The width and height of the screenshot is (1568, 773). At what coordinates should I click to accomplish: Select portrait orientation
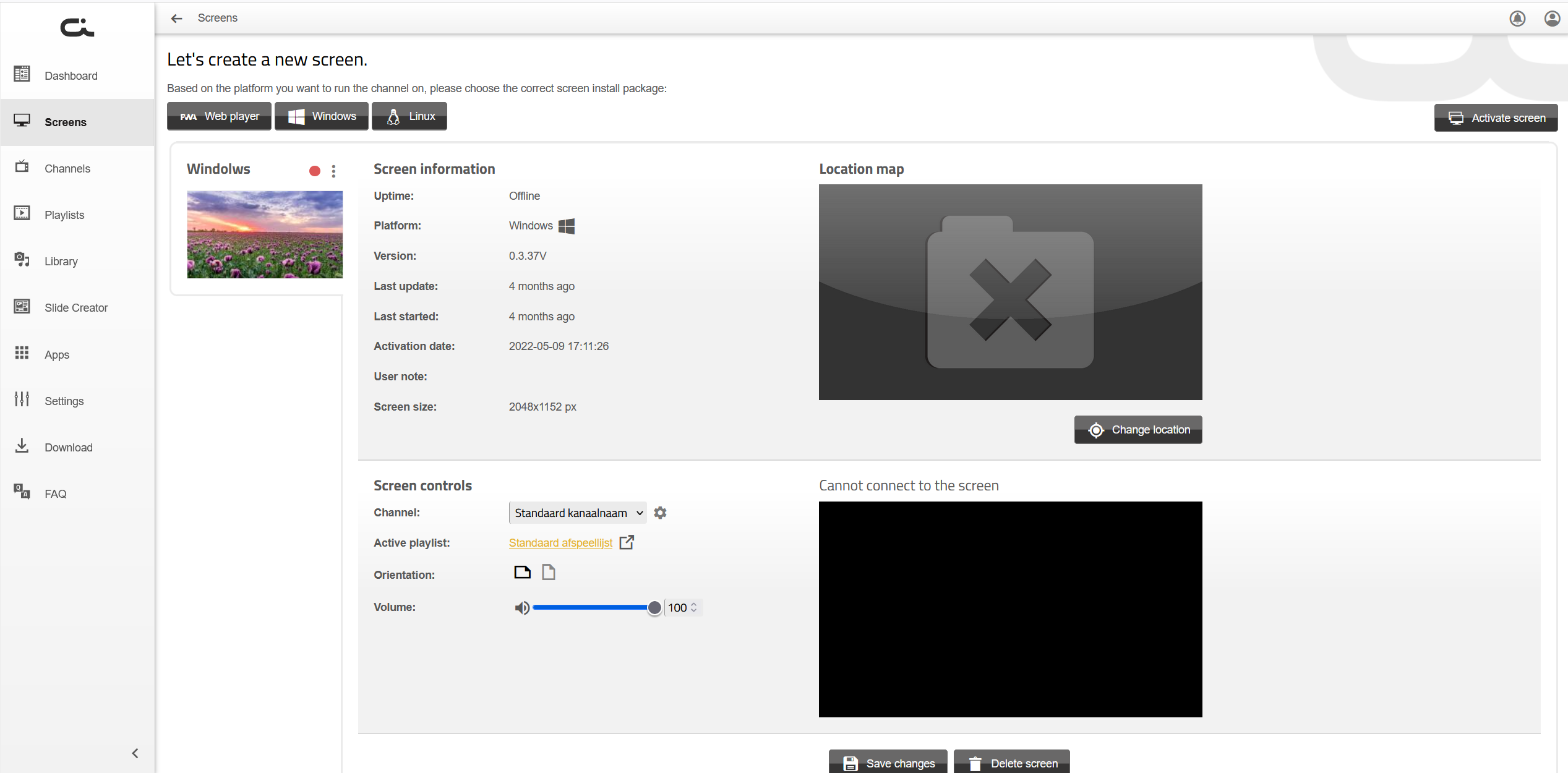549,573
